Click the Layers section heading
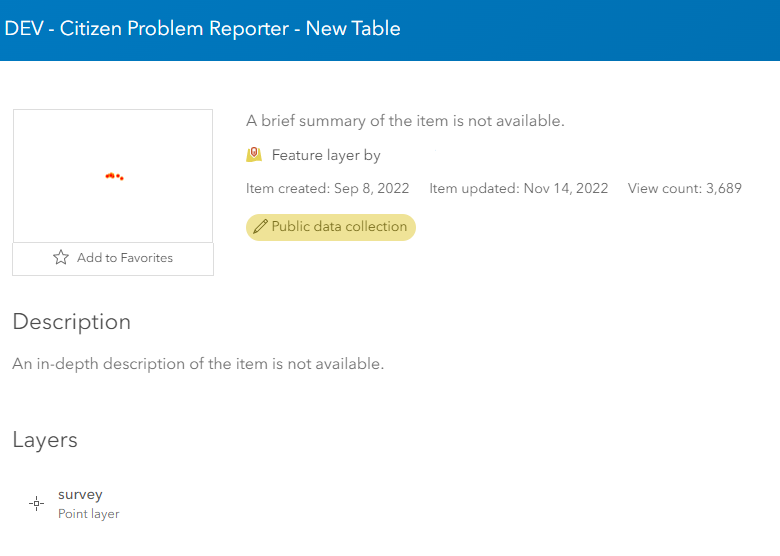This screenshot has height=556, width=780. click(x=45, y=440)
